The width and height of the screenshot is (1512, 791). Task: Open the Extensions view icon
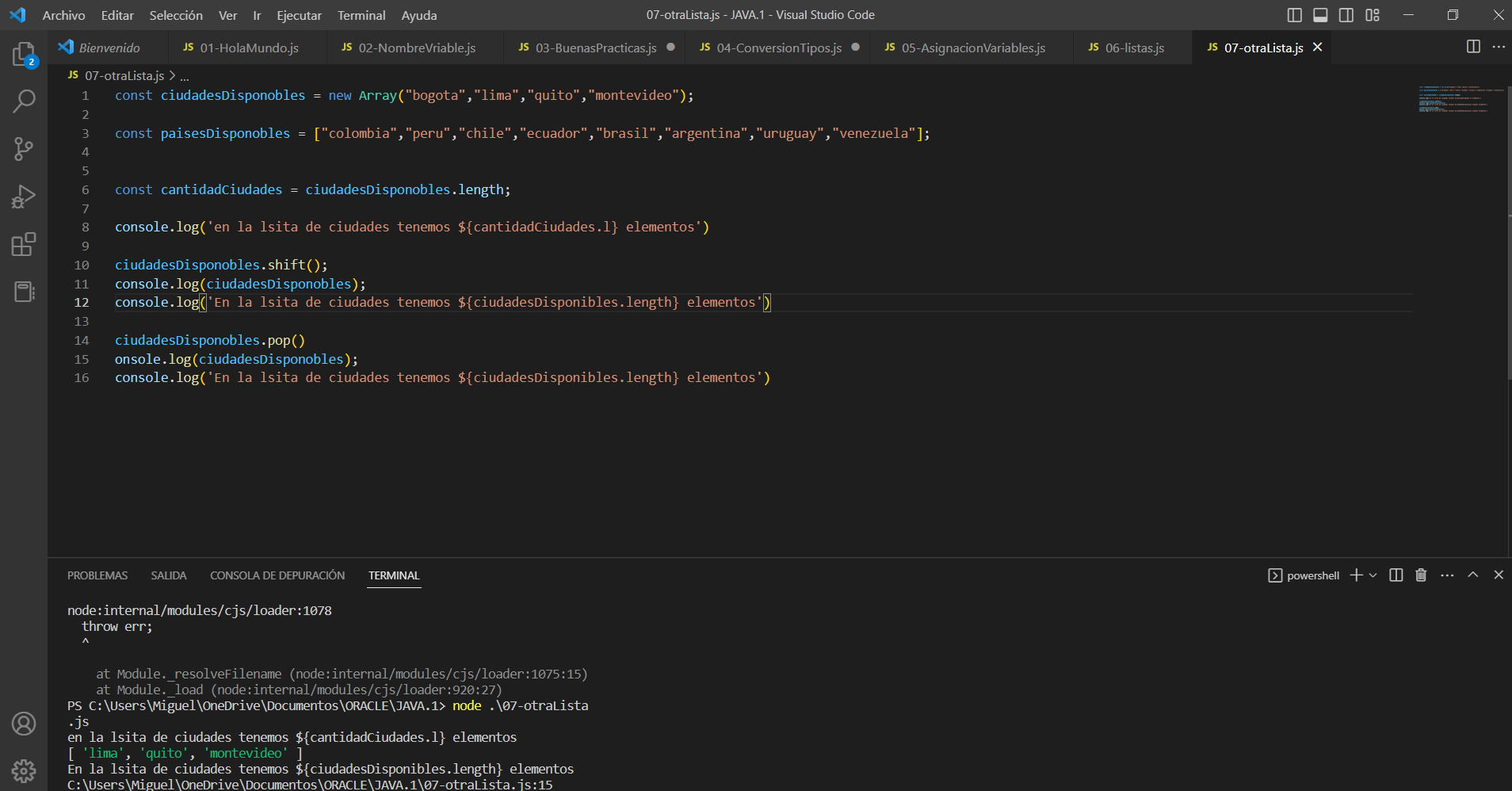click(x=24, y=244)
